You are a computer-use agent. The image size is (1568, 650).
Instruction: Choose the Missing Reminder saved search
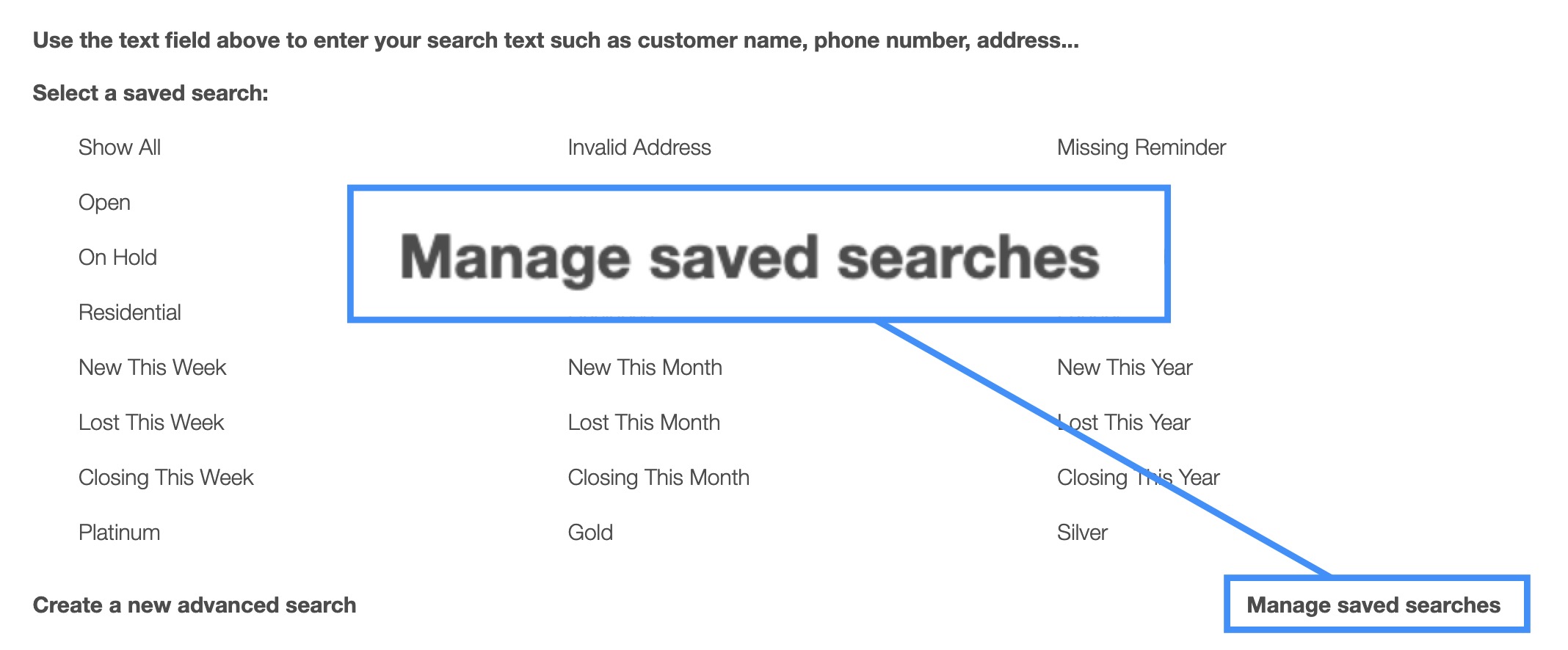1141,147
